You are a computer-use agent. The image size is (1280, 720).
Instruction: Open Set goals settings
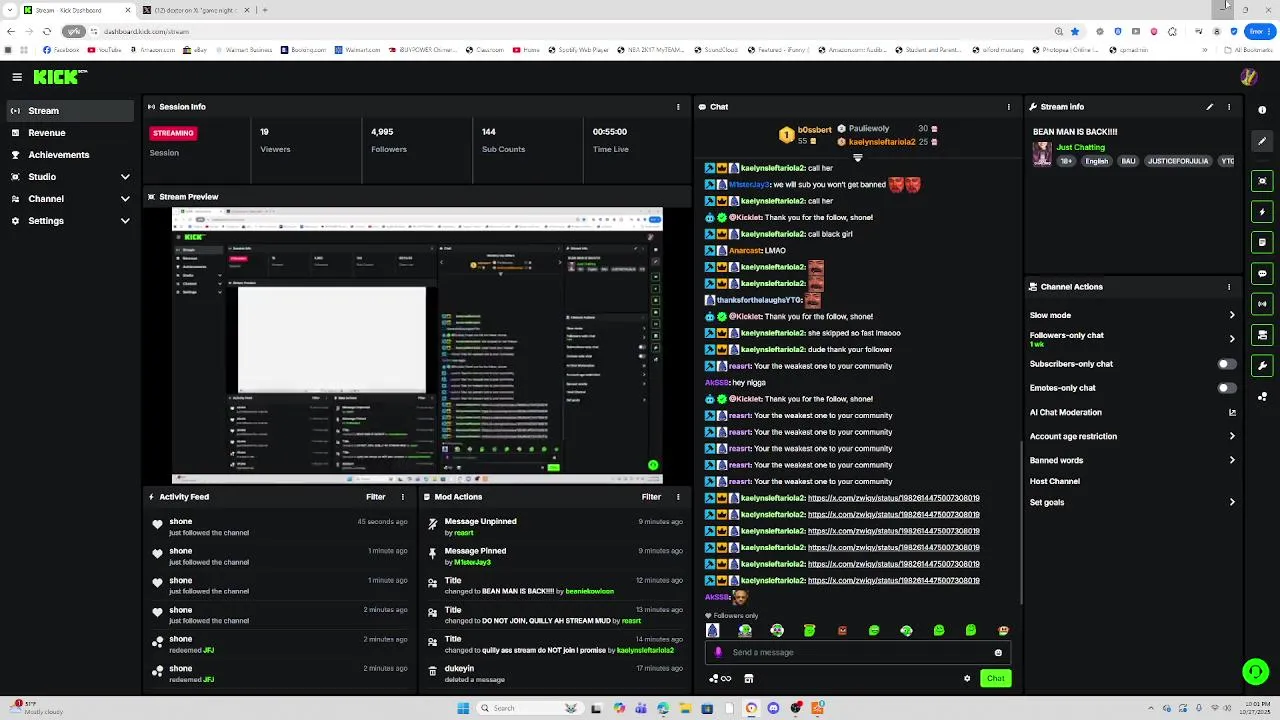coord(1133,502)
